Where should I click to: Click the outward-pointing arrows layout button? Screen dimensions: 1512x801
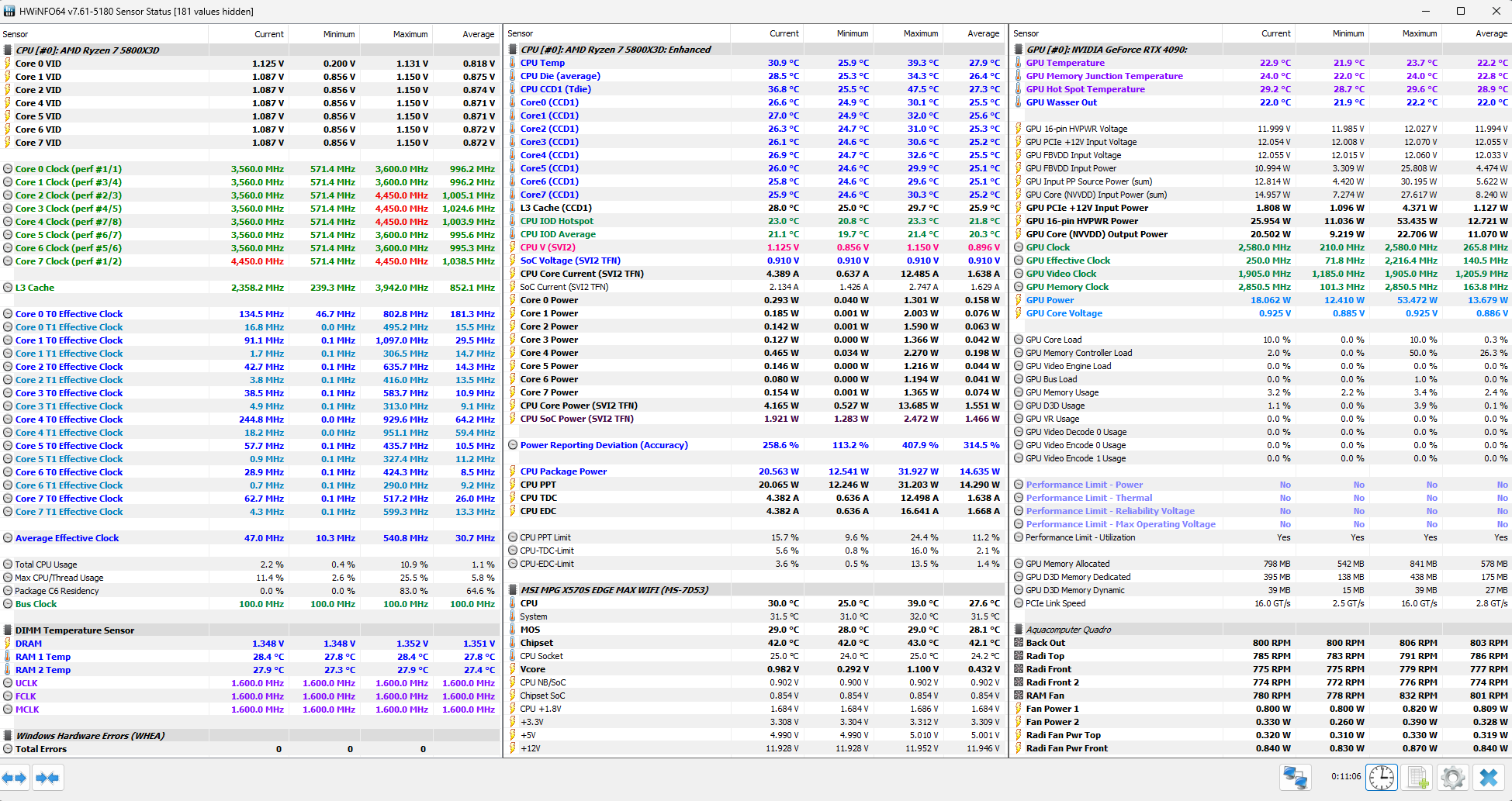[x=14, y=777]
